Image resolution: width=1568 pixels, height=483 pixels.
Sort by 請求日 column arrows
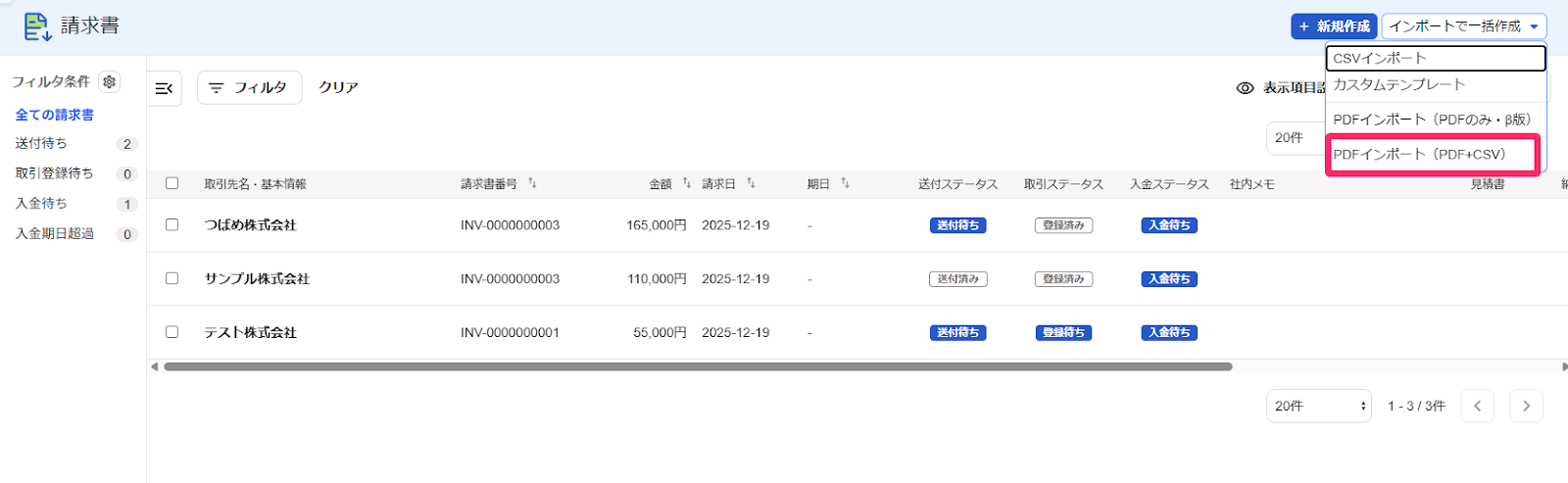click(751, 183)
